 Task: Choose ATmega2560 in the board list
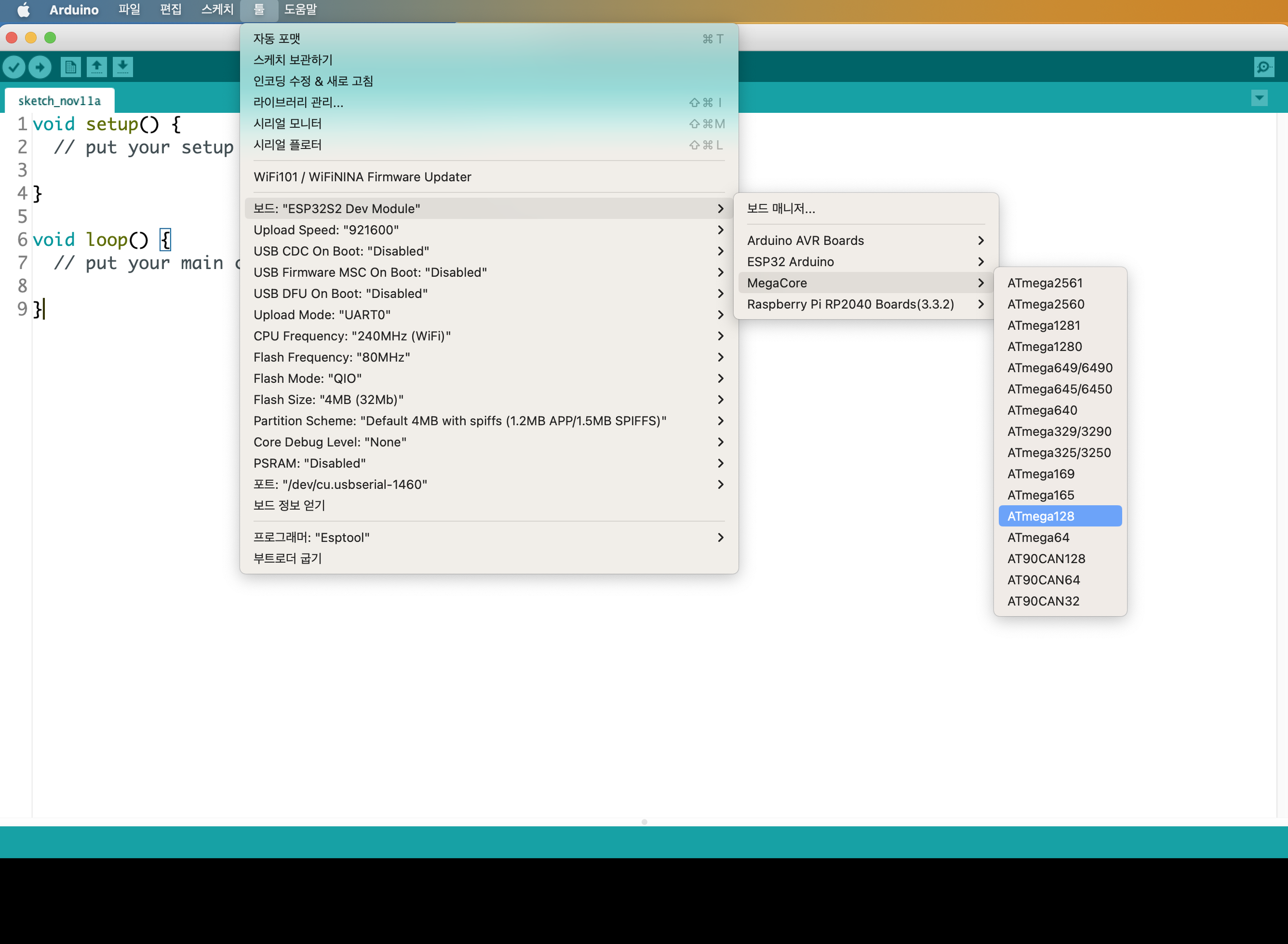1045,304
